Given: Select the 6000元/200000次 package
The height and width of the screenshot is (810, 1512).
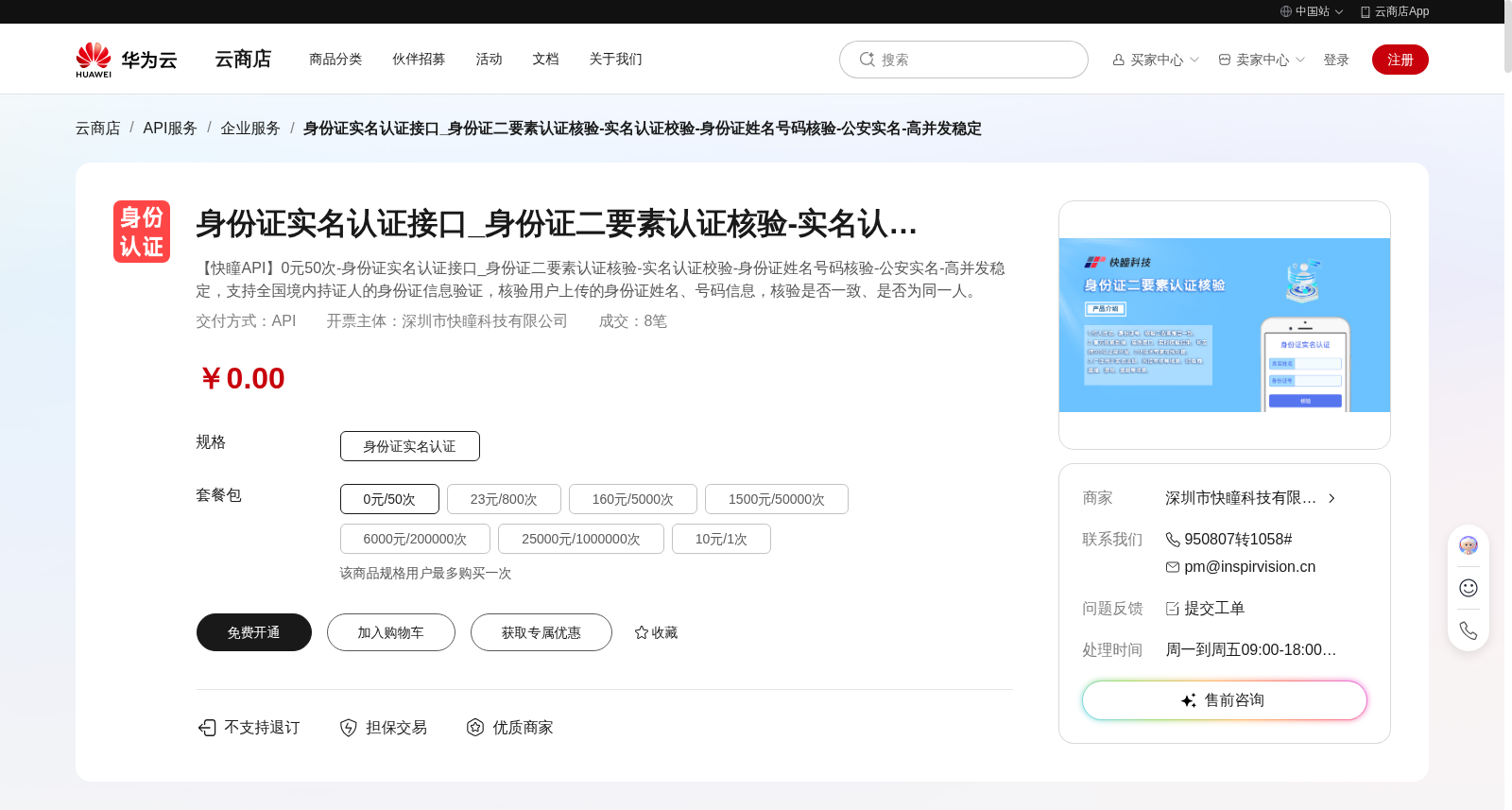Looking at the screenshot, I should pos(415,539).
